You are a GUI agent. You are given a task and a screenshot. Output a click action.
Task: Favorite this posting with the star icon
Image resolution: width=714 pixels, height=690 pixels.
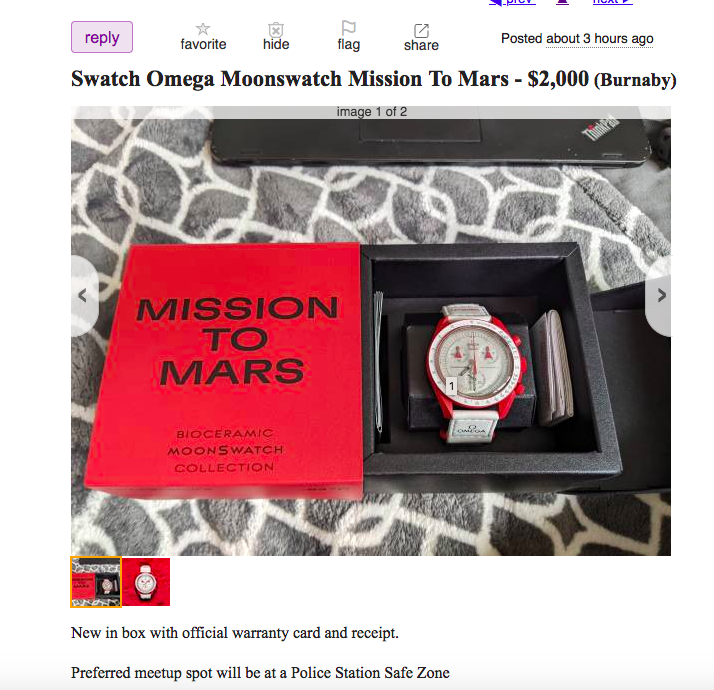pos(203,29)
